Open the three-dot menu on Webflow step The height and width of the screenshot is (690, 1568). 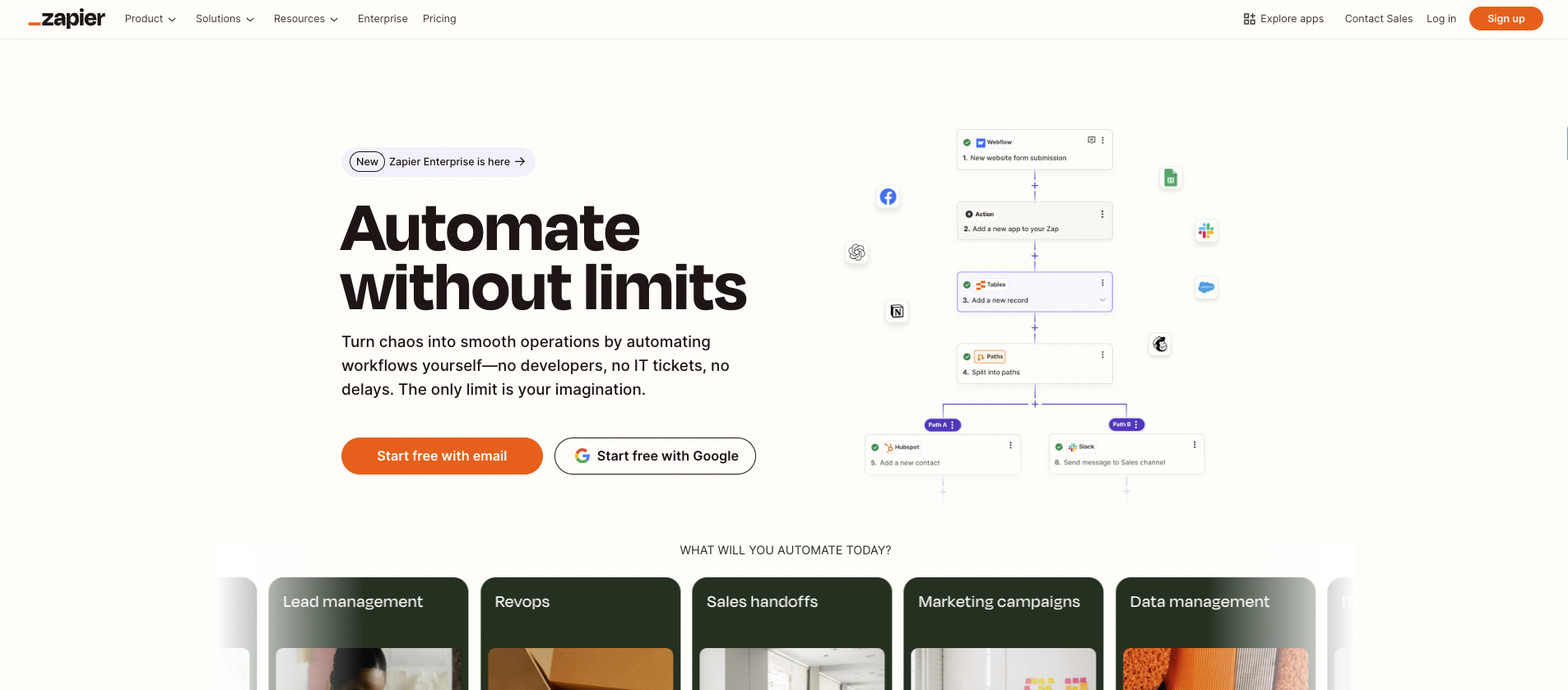click(x=1102, y=141)
